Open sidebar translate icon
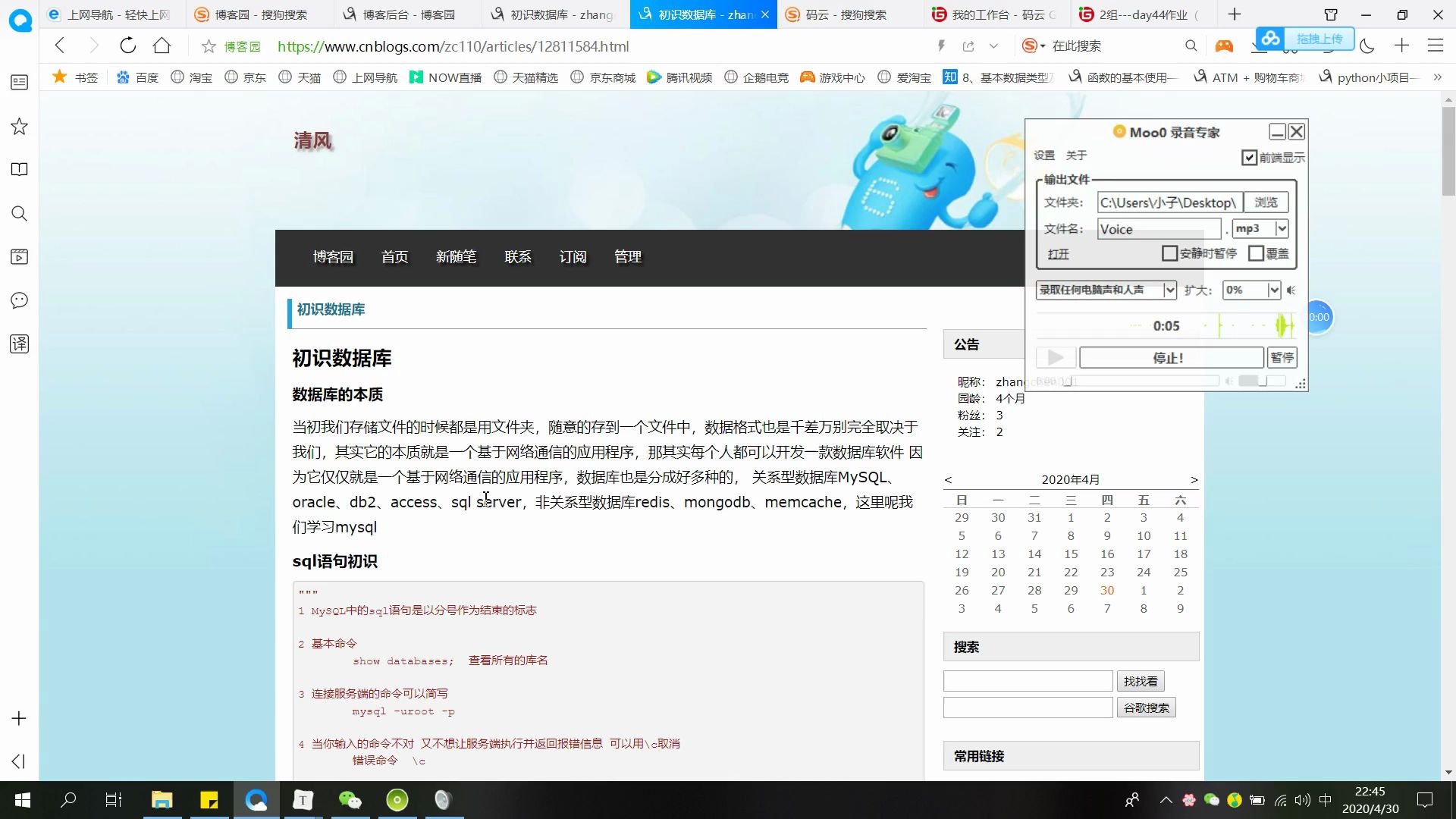The image size is (1456, 819). [x=19, y=344]
